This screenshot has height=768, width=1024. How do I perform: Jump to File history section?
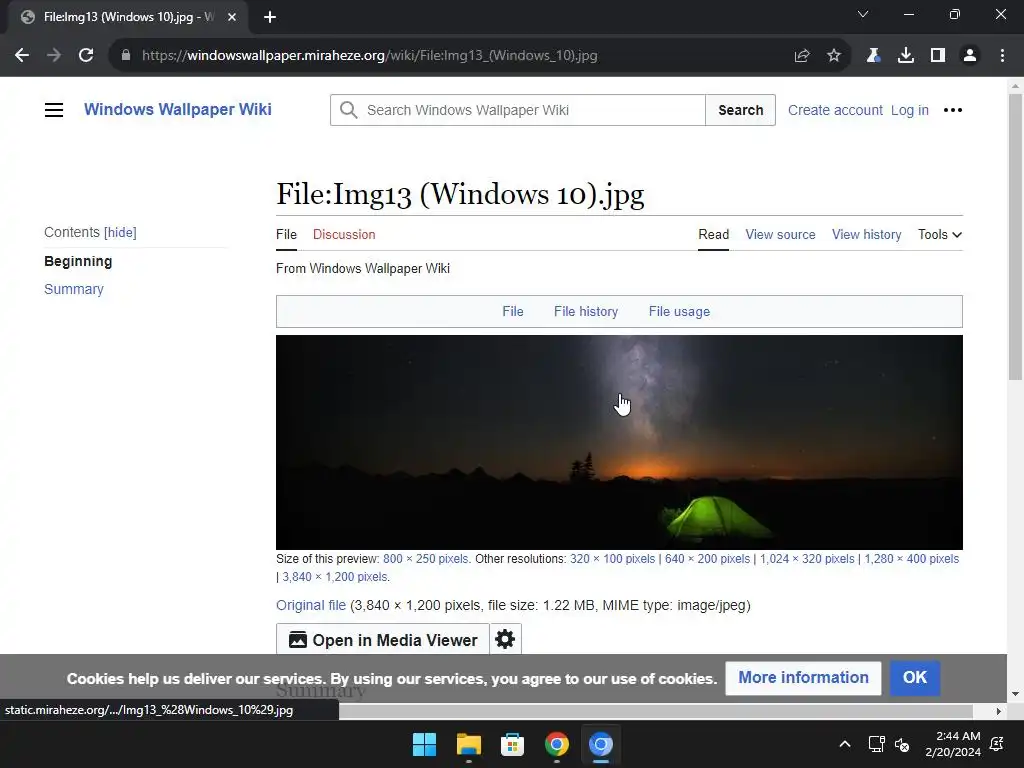point(586,312)
